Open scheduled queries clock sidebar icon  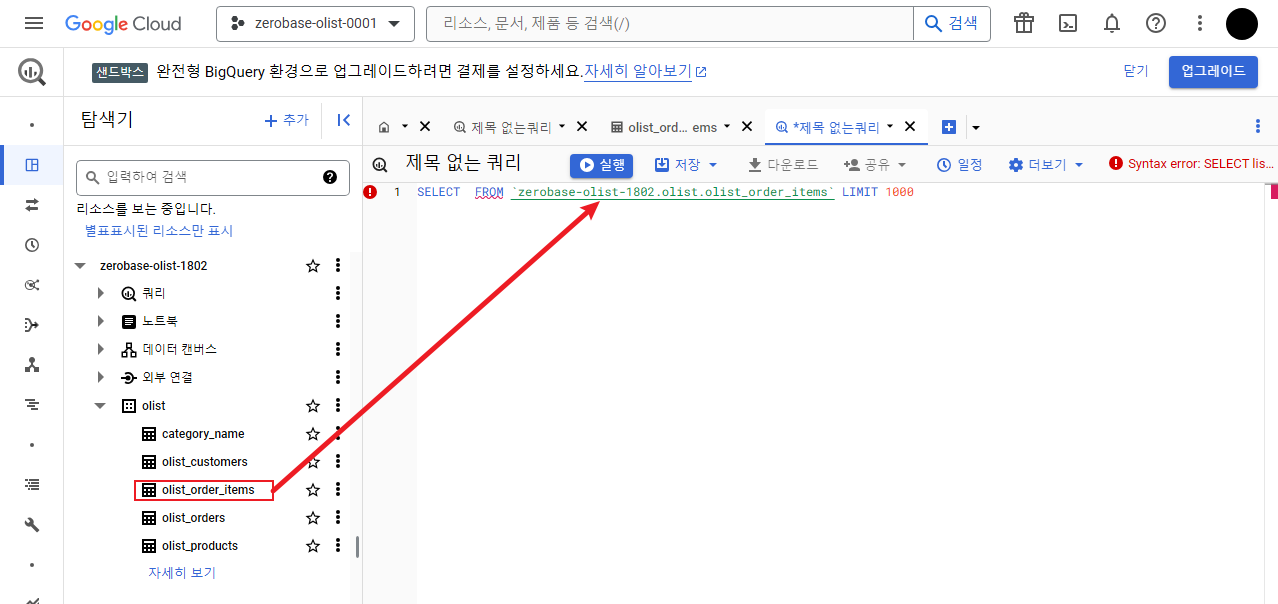tap(31, 245)
